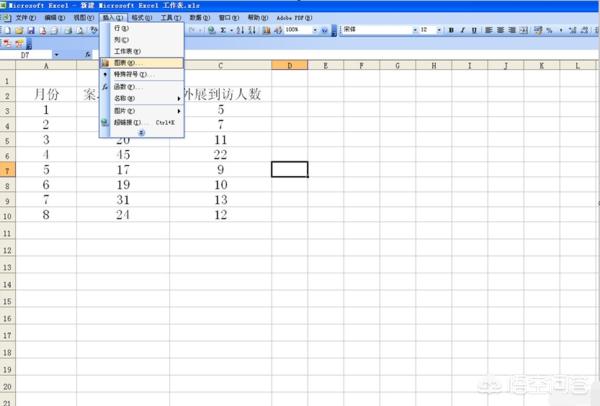600x406 pixels.
Task: Click the first Adobe PDF toolbar icon
Action: tap(7, 44)
